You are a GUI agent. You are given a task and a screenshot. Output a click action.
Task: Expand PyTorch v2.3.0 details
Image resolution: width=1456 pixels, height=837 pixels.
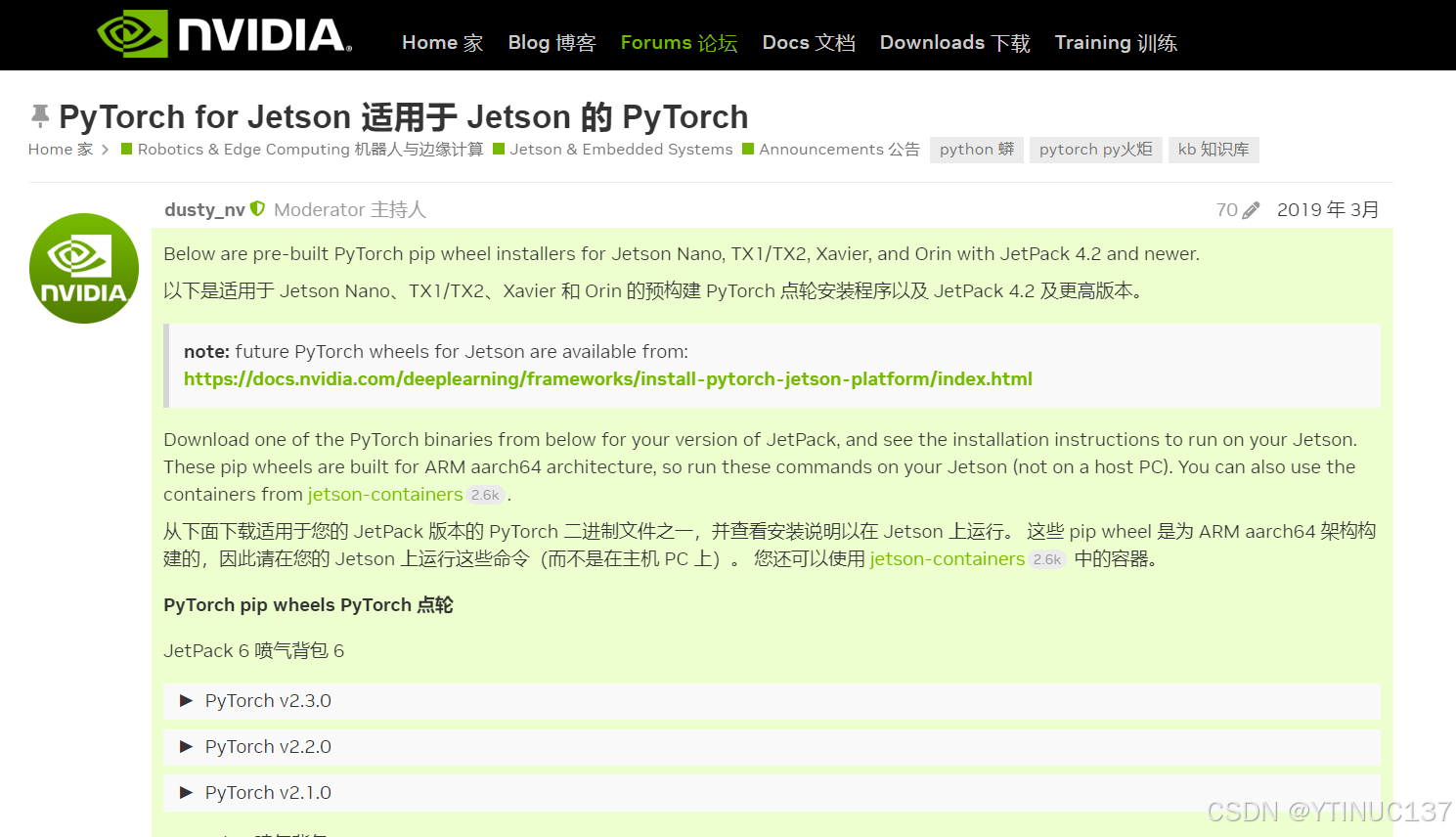(x=772, y=701)
